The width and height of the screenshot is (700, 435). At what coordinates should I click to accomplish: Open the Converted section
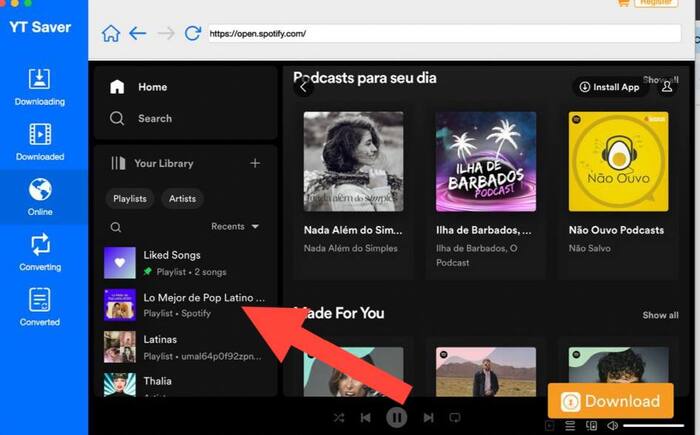click(x=40, y=307)
